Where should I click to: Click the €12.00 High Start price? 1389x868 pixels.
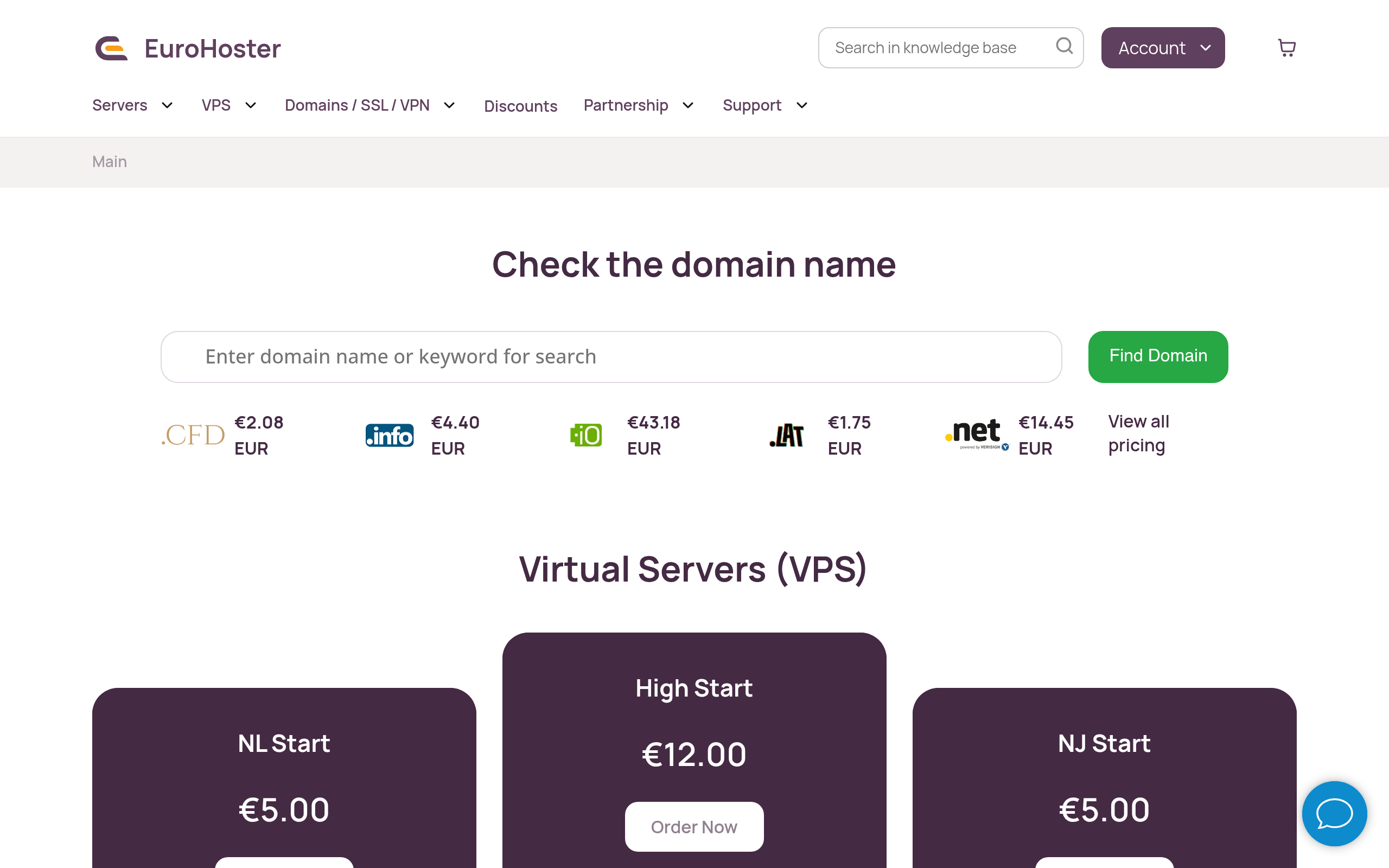pos(694,754)
